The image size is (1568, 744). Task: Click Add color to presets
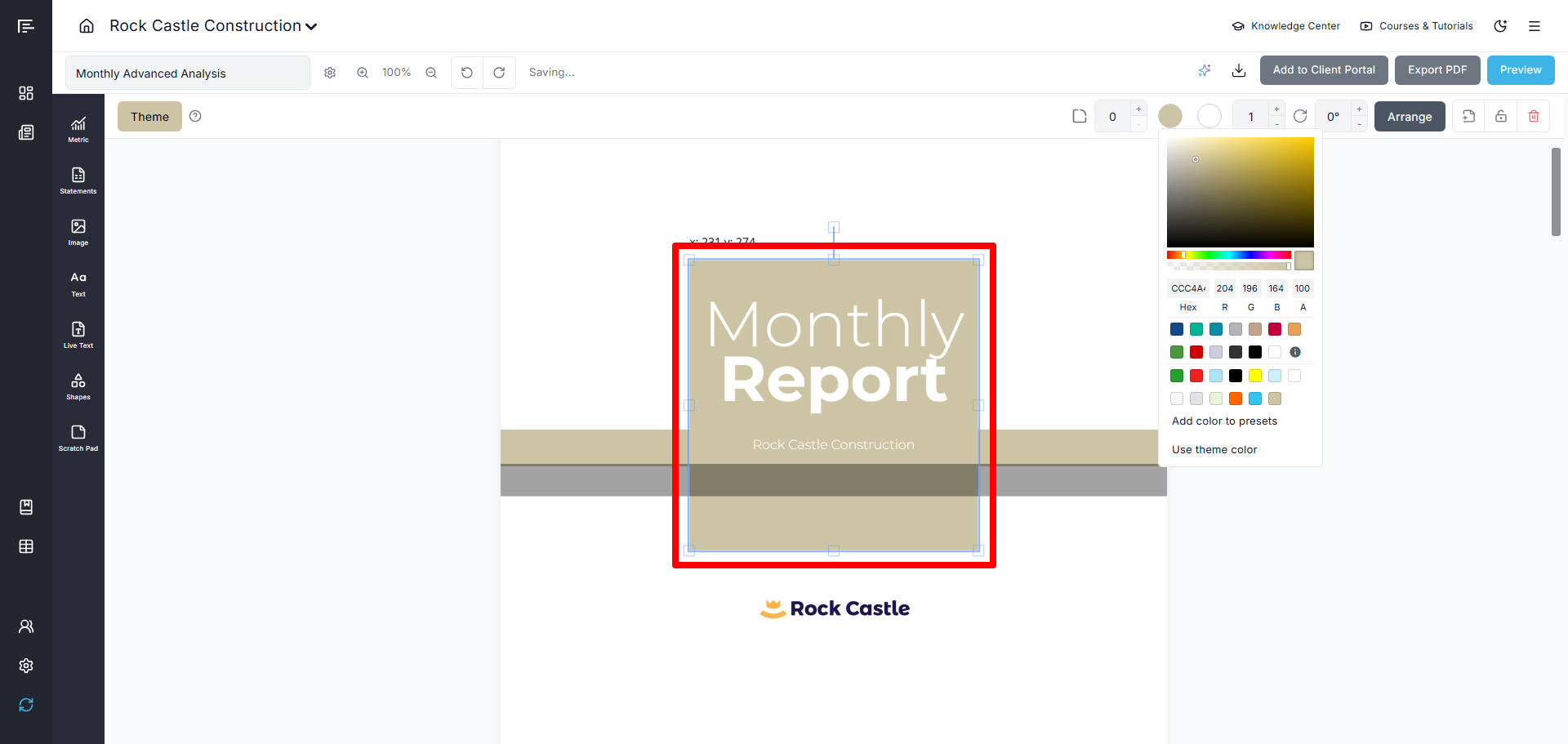(x=1224, y=421)
